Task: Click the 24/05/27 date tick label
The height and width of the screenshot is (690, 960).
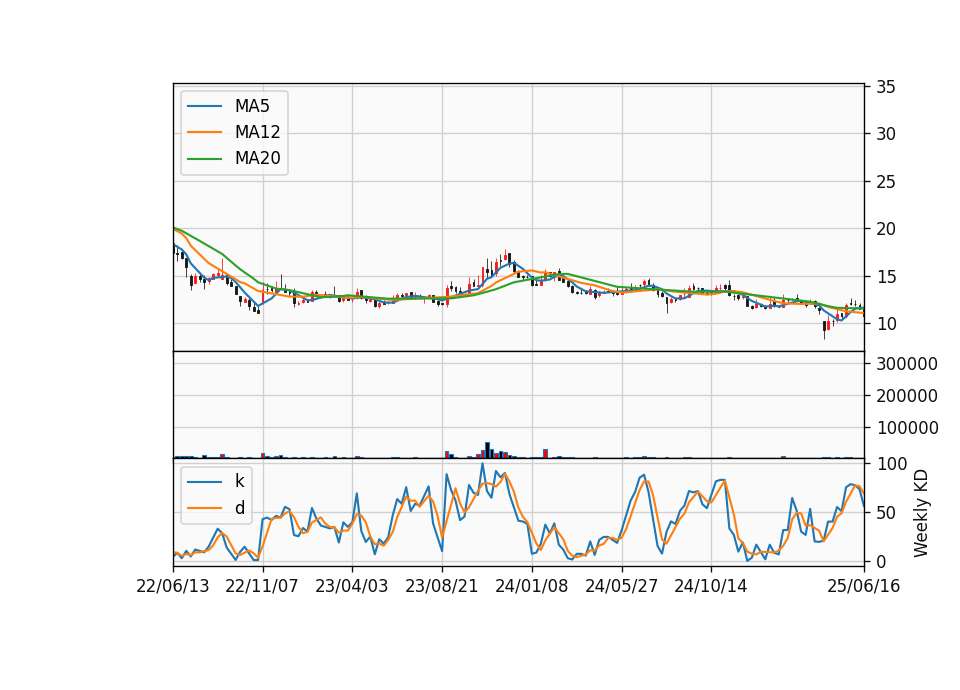Action: pos(621,587)
